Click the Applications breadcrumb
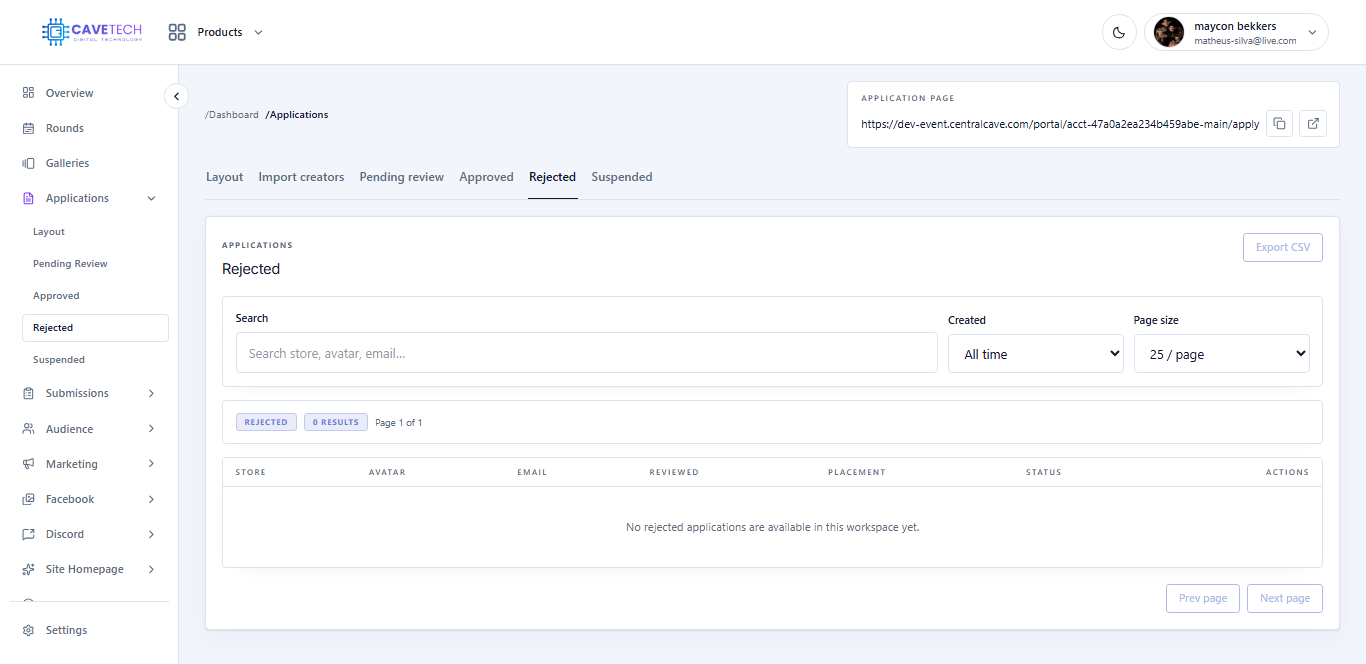The width and height of the screenshot is (1366, 664). click(297, 115)
